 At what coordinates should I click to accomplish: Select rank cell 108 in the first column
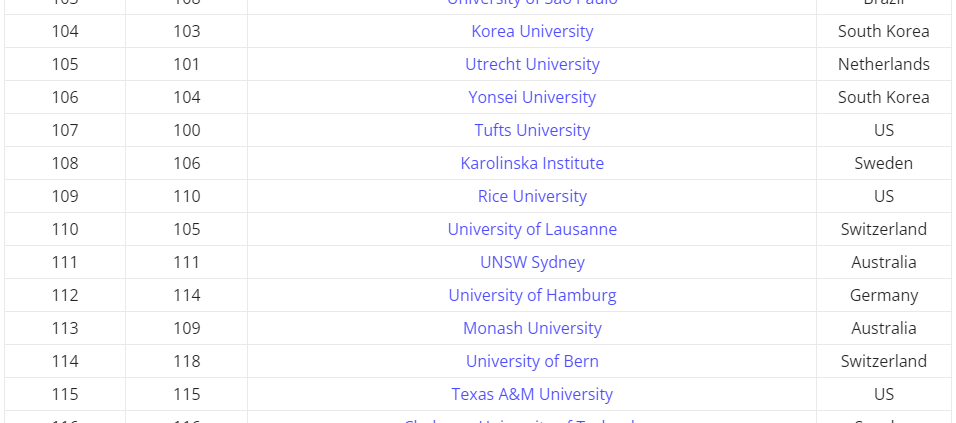point(65,163)
